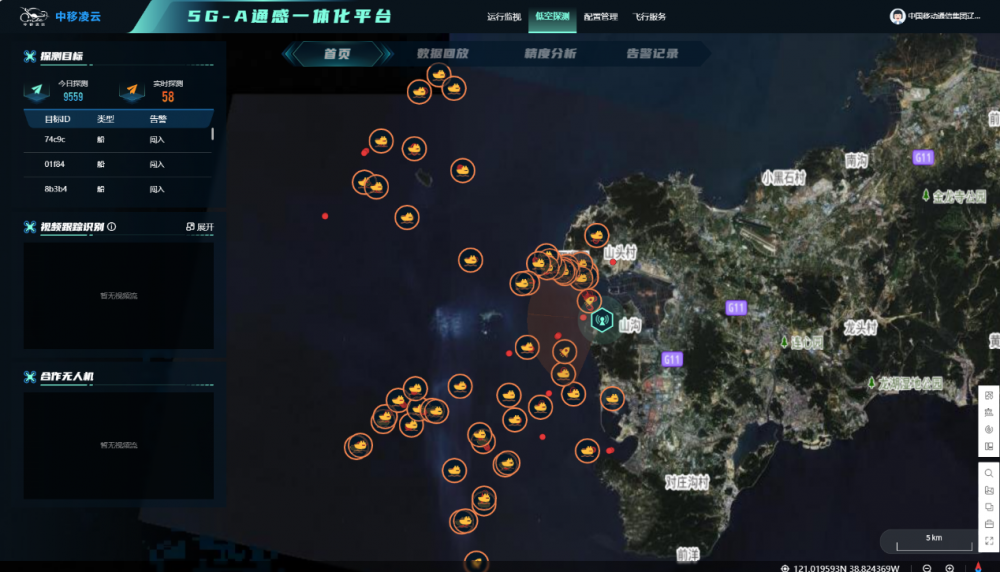Viewport: 1000px width, 572px height.
Task: Click the split panel layout icon in map toolbar
Action: tap(989, 446)
